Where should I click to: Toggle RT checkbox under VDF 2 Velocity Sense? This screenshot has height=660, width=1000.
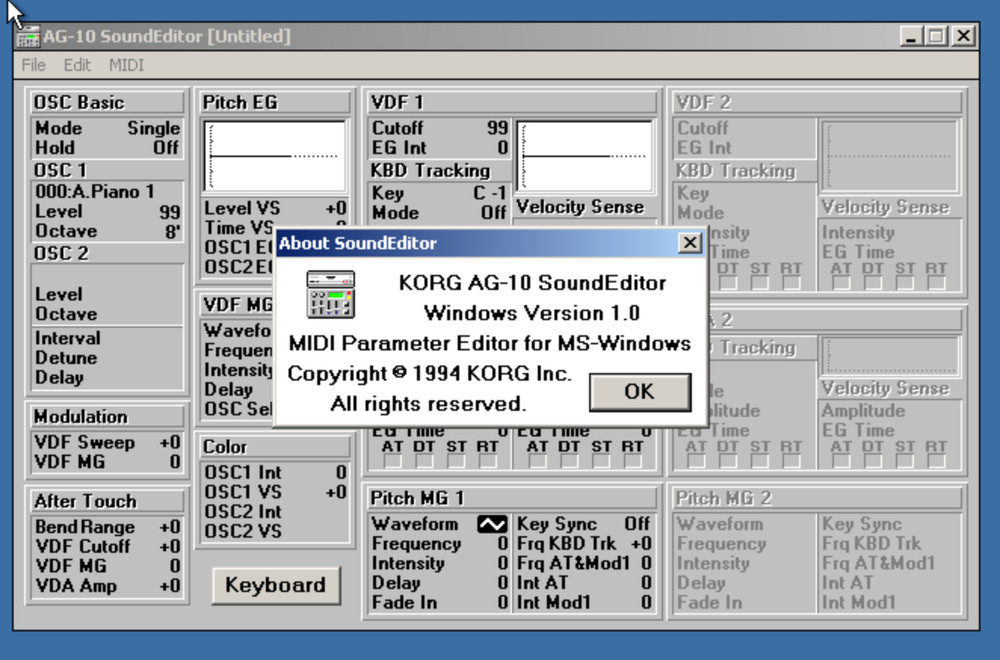935,284
